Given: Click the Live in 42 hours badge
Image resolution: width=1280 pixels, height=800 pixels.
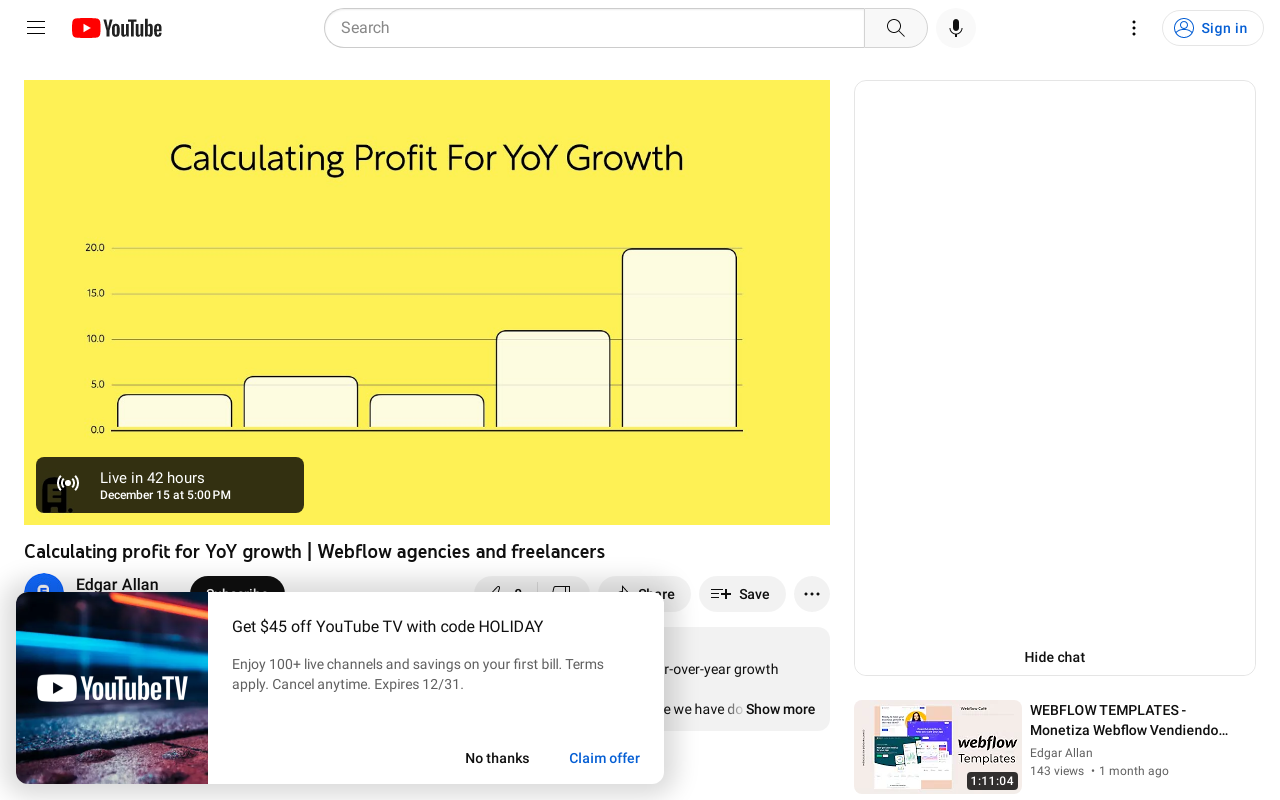Looking at the screenshot, I should (170, 485).
